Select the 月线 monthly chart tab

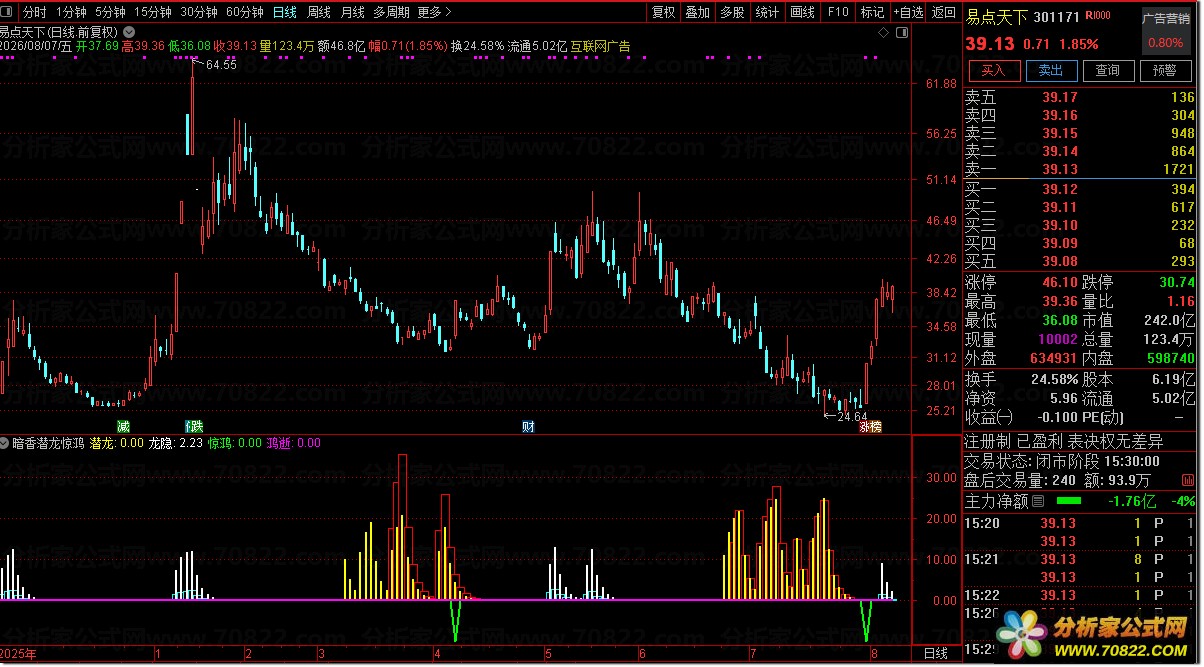352,12
